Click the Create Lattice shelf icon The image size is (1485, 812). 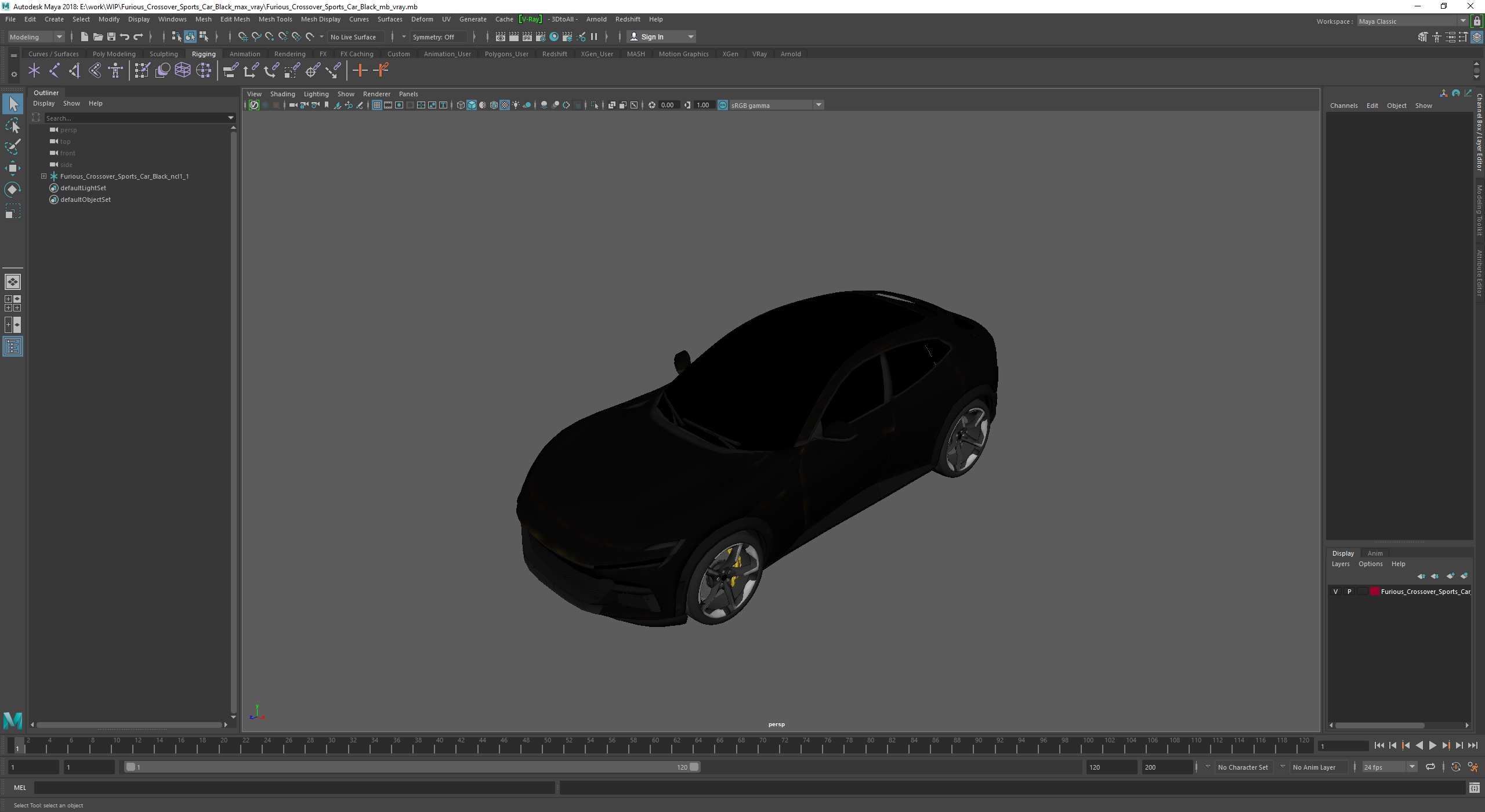[x=183, y=71]
